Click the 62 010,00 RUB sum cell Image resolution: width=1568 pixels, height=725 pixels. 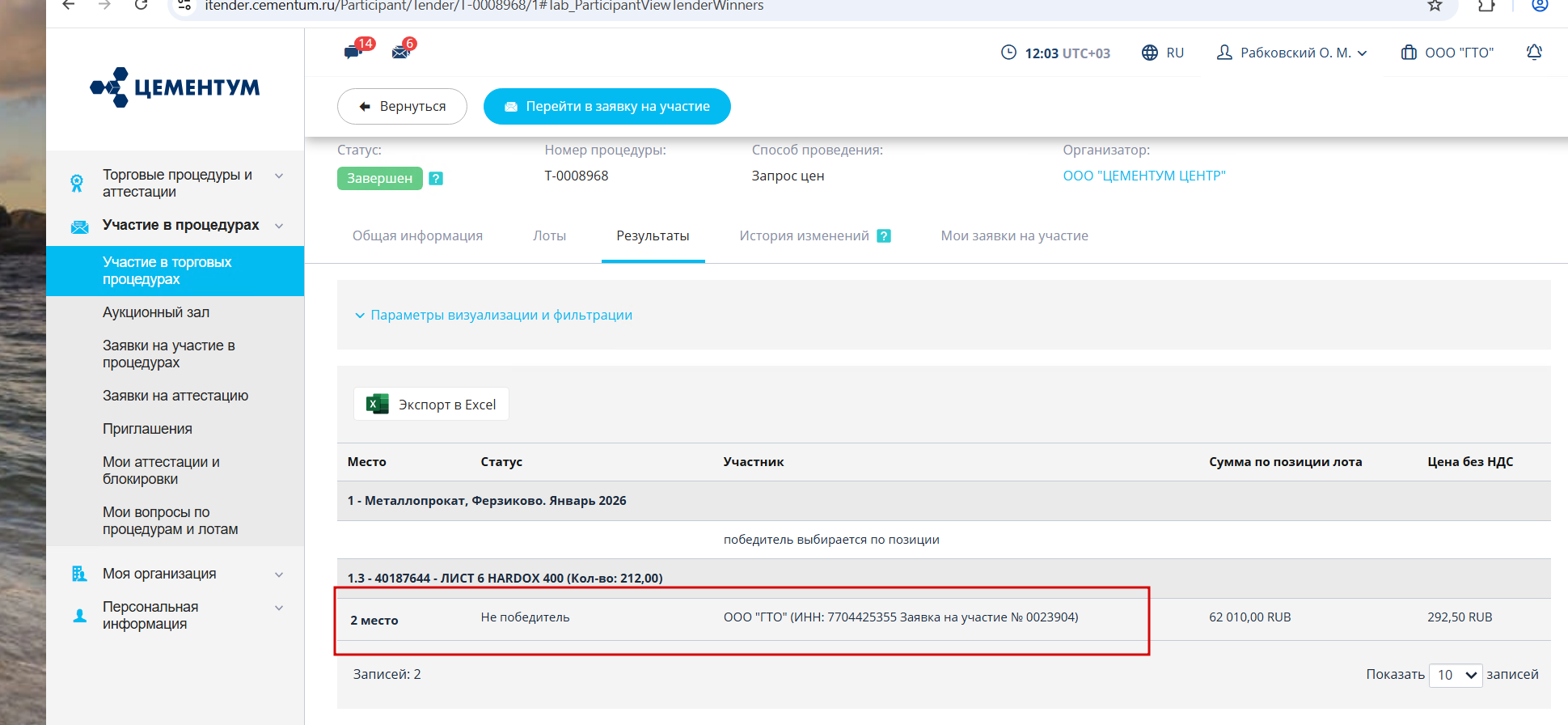pos(1249,617)
